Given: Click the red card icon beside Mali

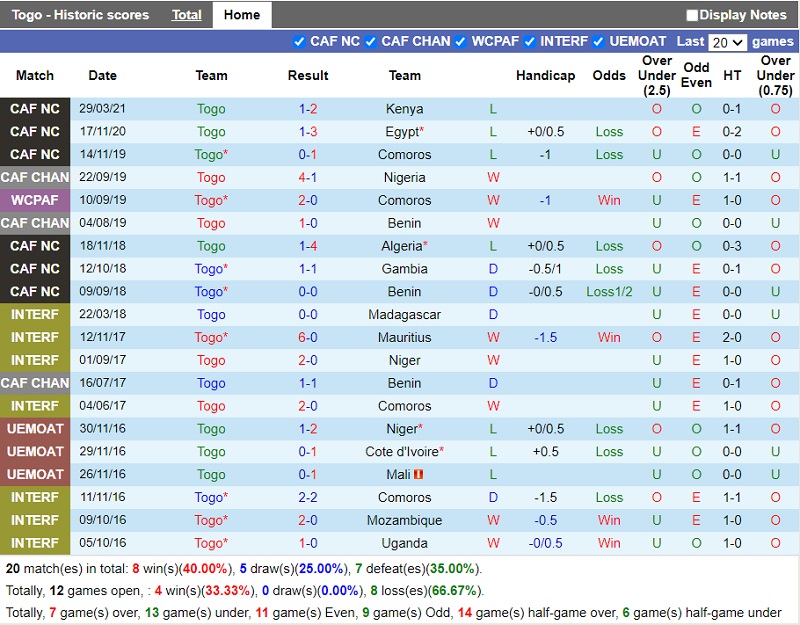Looking at the screenshot, I should click(x=420, y=475).
